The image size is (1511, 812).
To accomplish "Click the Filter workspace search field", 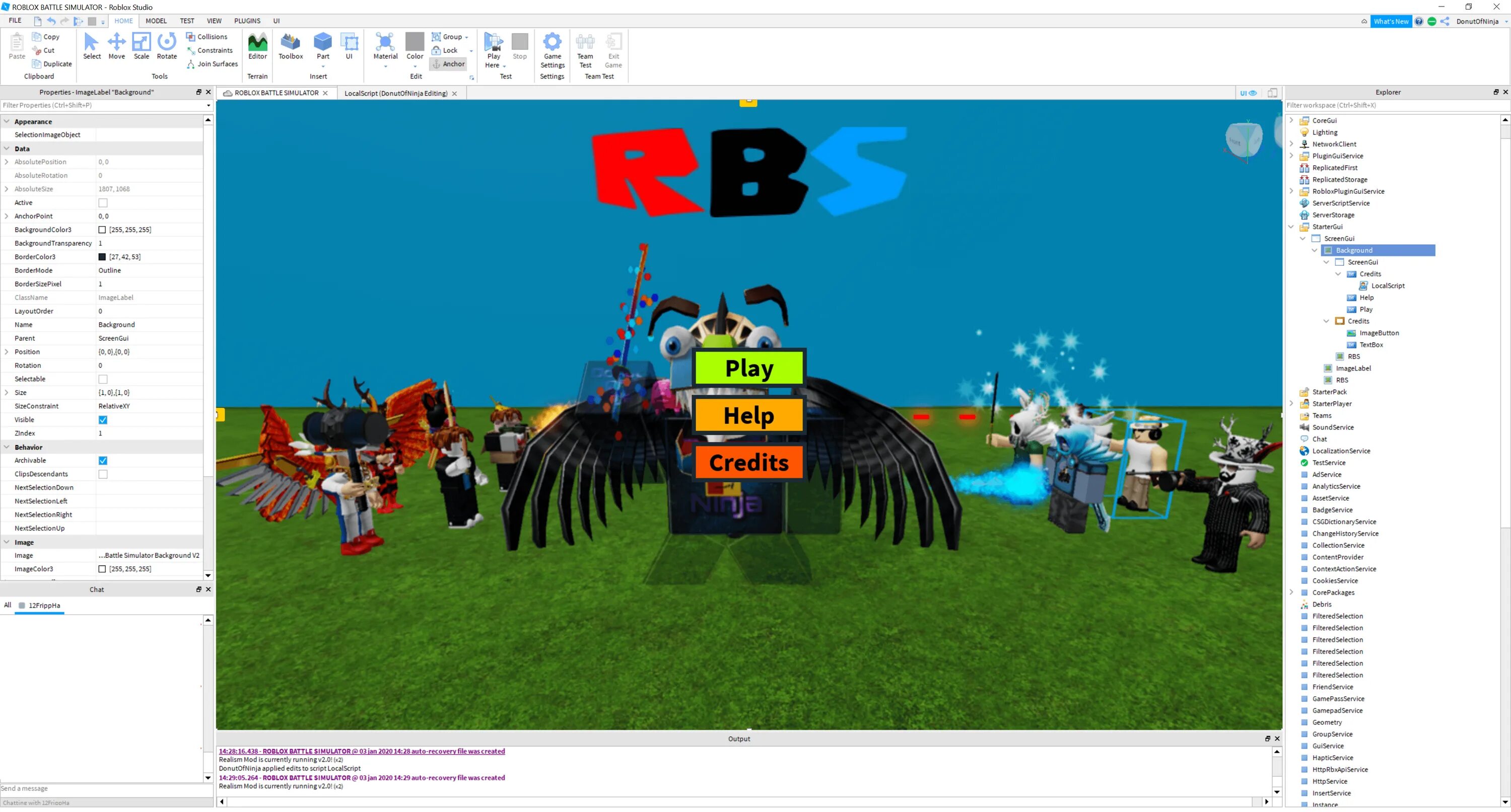I will [1397, 106].
